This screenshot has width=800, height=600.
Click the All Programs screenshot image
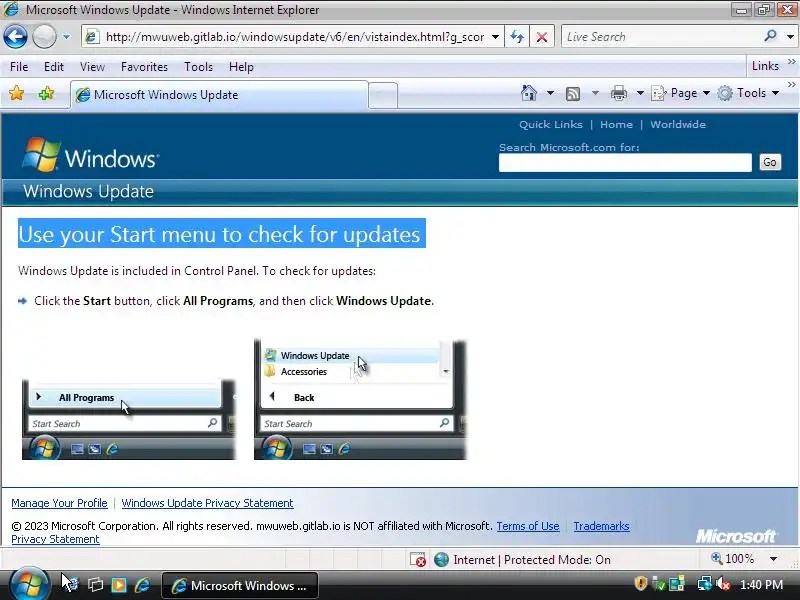click(x=129, y=418)
